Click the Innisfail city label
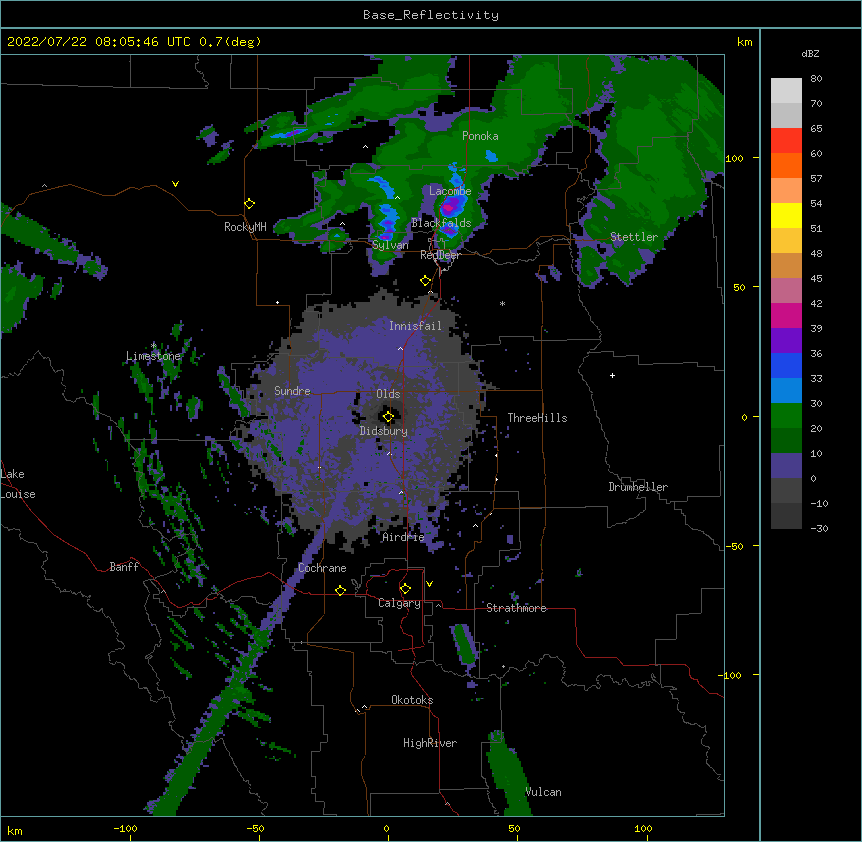This screenshot has height=842, width=862. (415, 326)
